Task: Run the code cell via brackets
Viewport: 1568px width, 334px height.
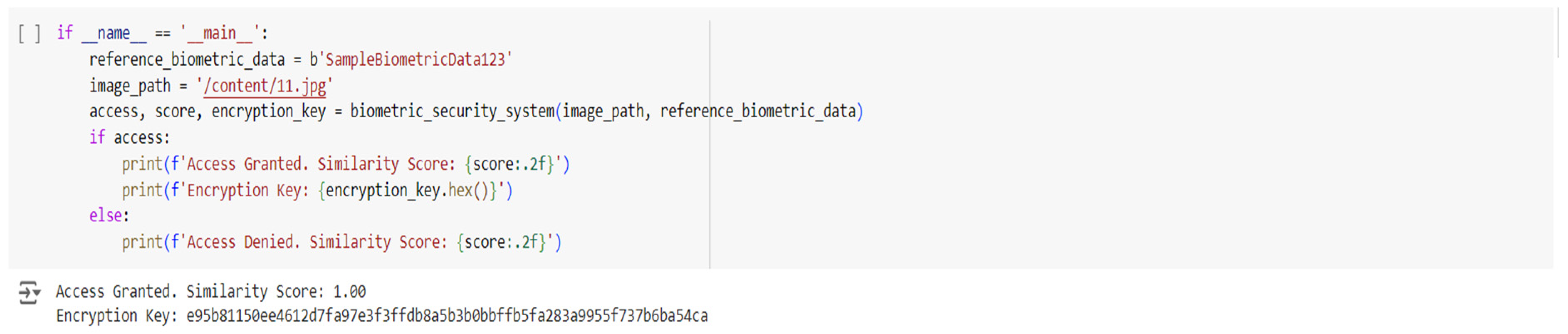Action: [29, 33]
